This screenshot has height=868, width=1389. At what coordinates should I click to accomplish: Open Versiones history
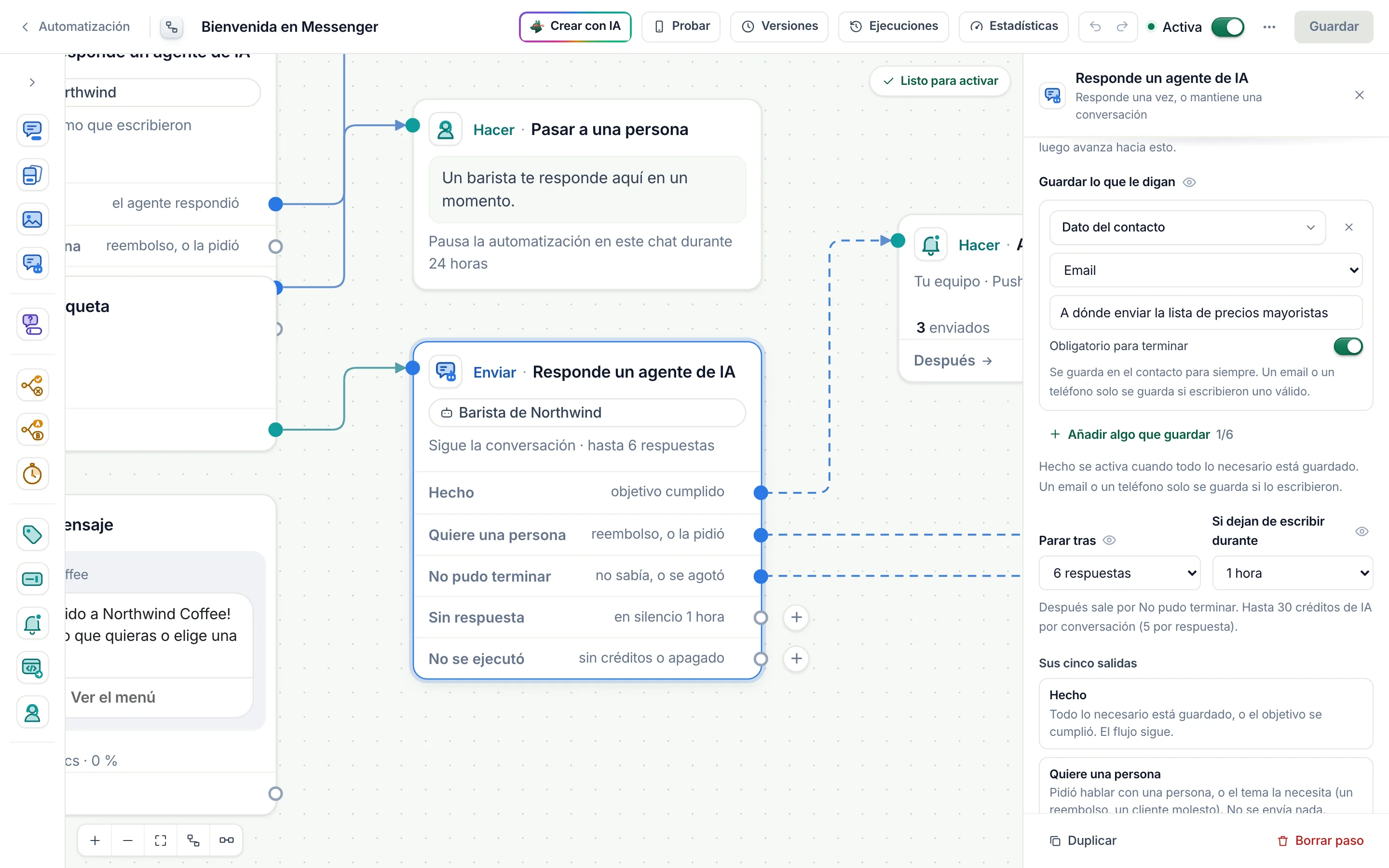(x=779, y=27)
